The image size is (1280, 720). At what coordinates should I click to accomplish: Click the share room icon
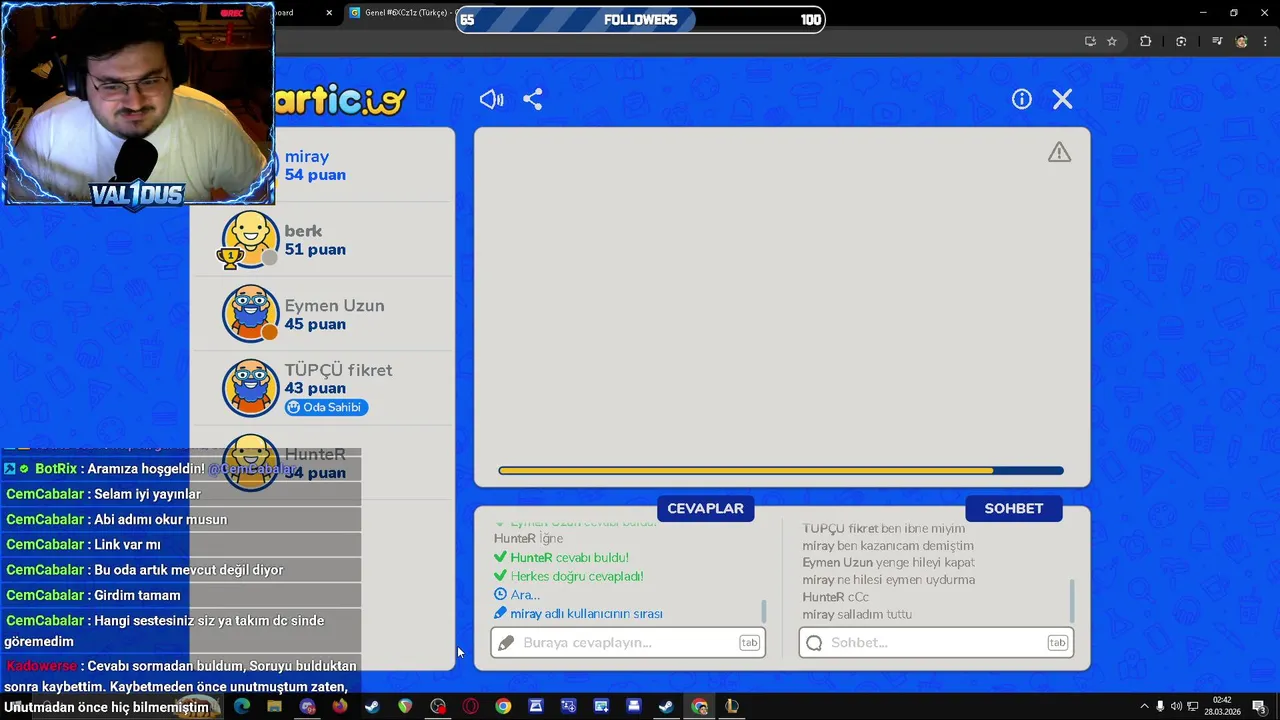[x=533, y=99]
